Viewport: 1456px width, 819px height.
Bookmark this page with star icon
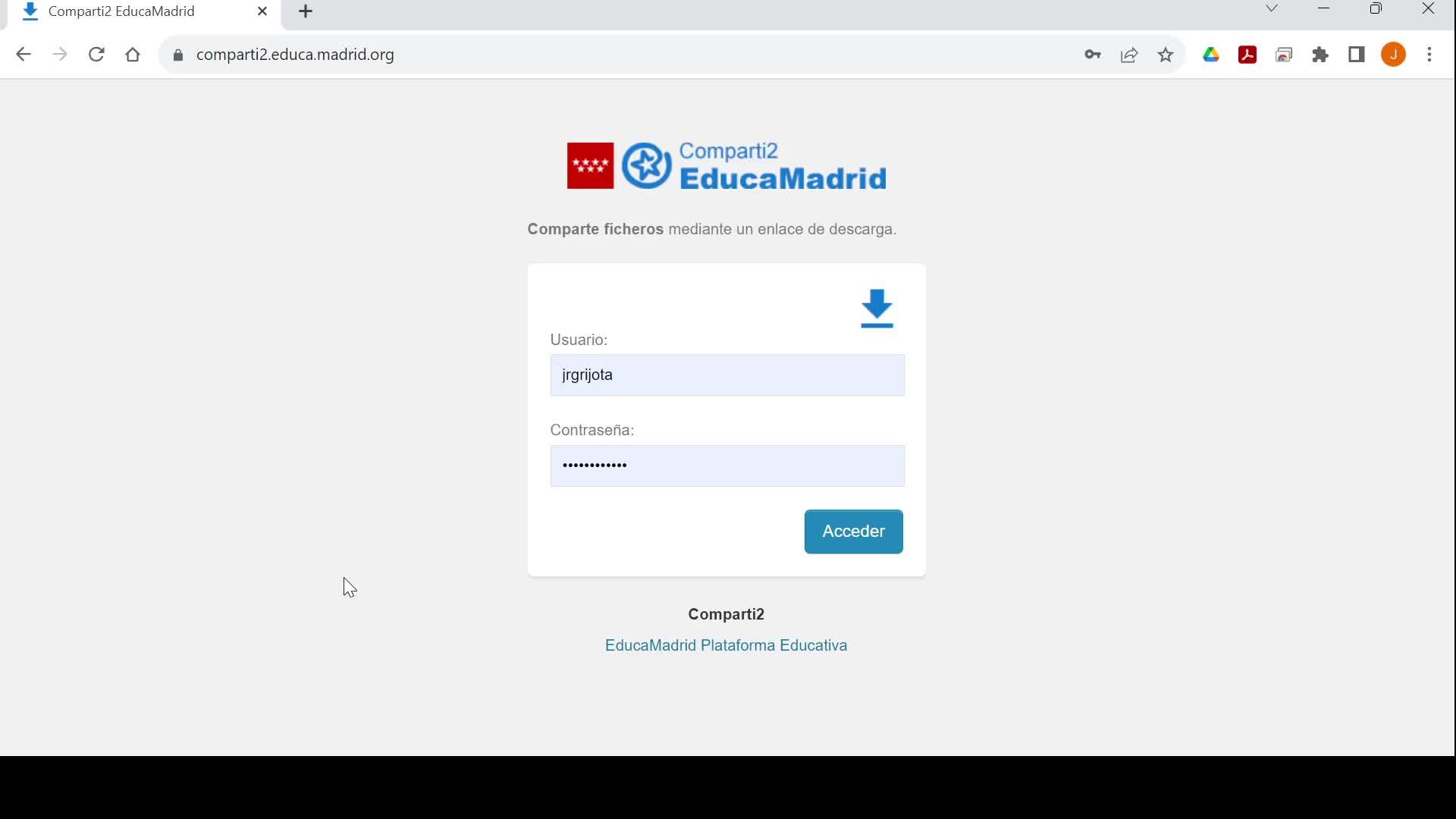click(x=1166, y=55)
